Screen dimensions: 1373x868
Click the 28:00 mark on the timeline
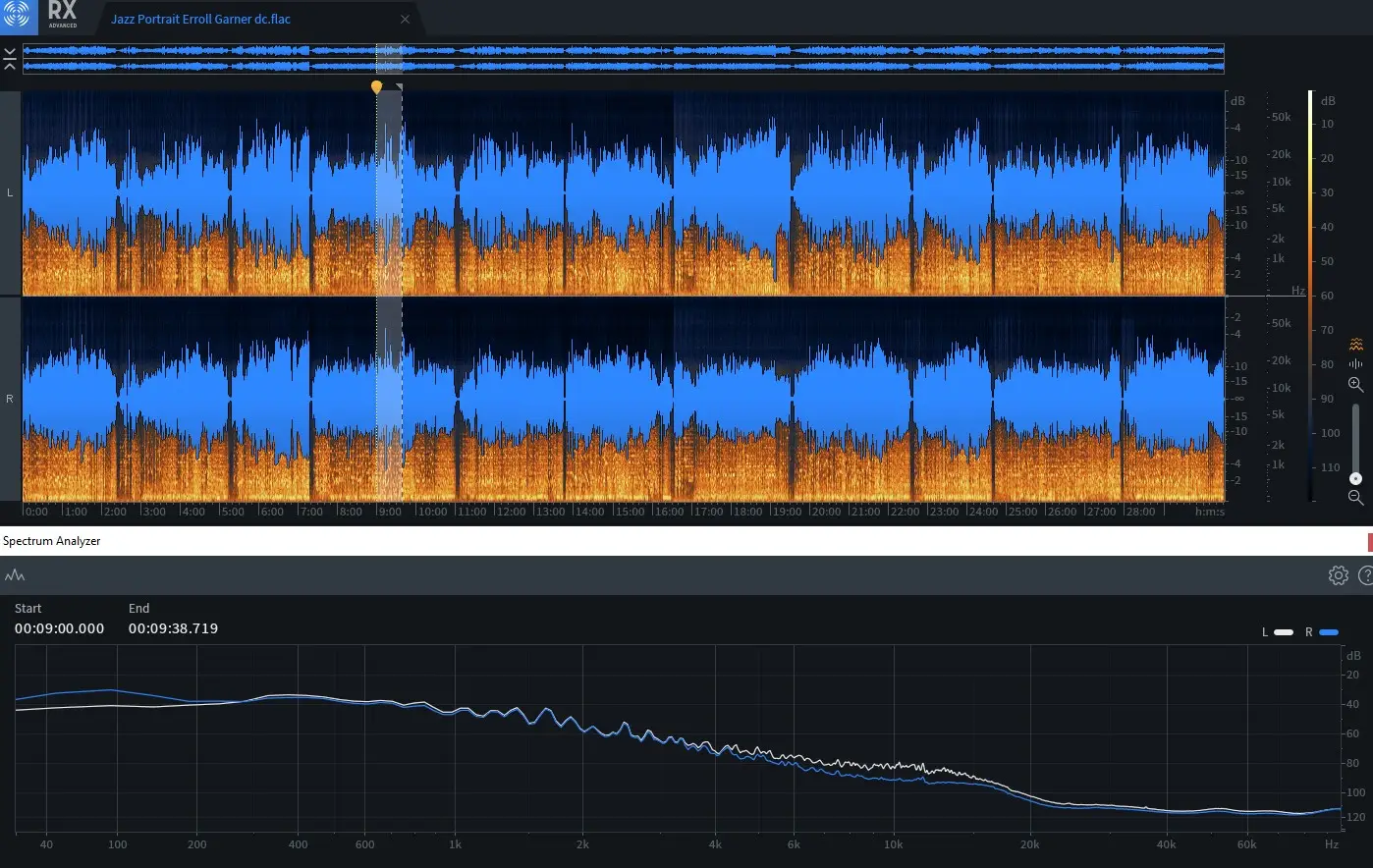pos(1139,512)
